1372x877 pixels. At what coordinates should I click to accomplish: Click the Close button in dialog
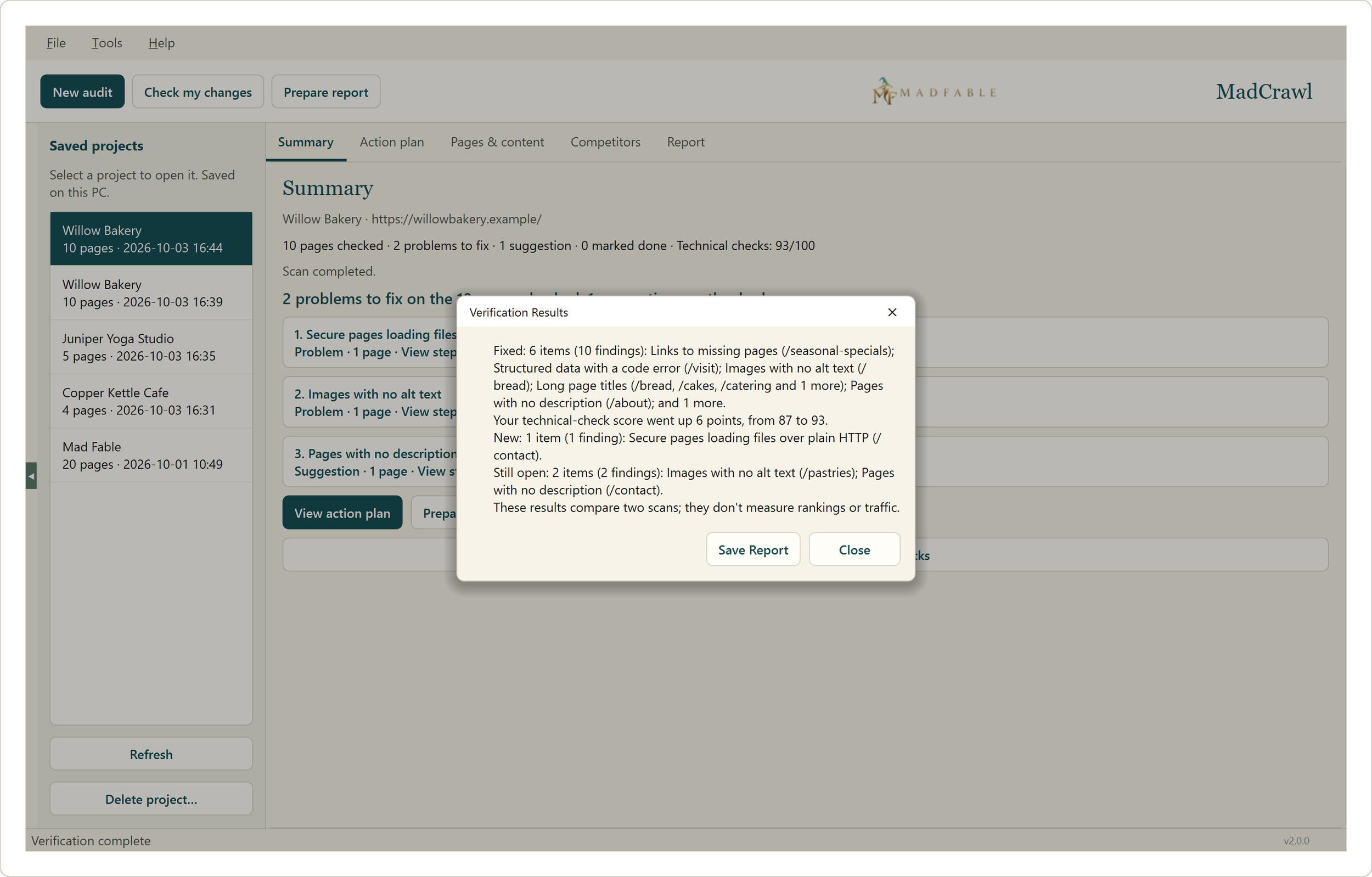point(854,549)
